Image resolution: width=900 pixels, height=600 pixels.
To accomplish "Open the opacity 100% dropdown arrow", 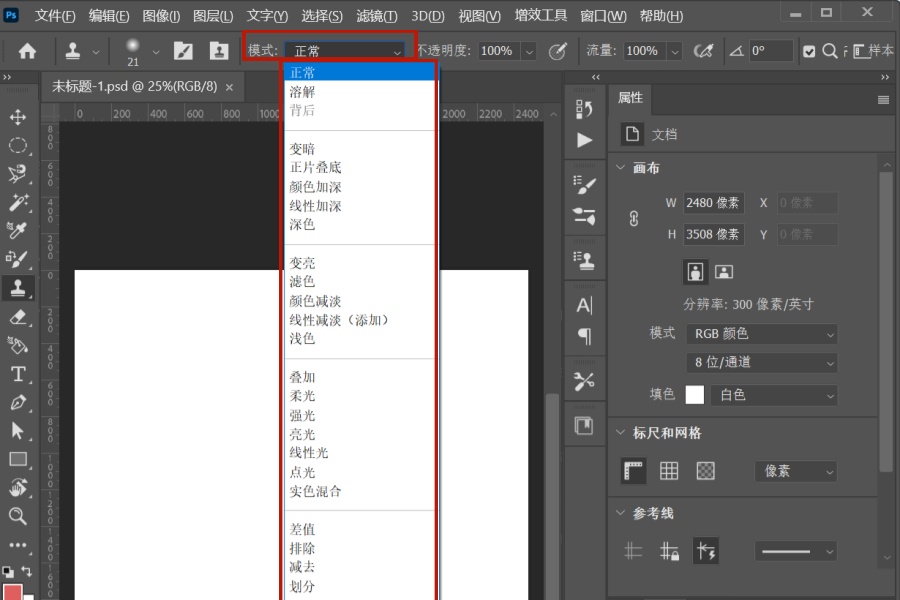I will [x=529, y=52].
